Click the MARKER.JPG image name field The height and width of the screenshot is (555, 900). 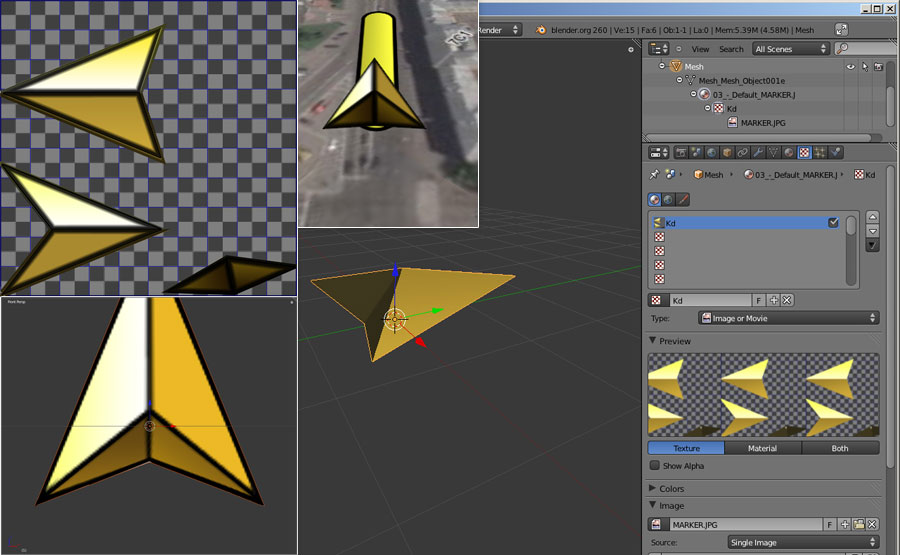tap(745, 524)
